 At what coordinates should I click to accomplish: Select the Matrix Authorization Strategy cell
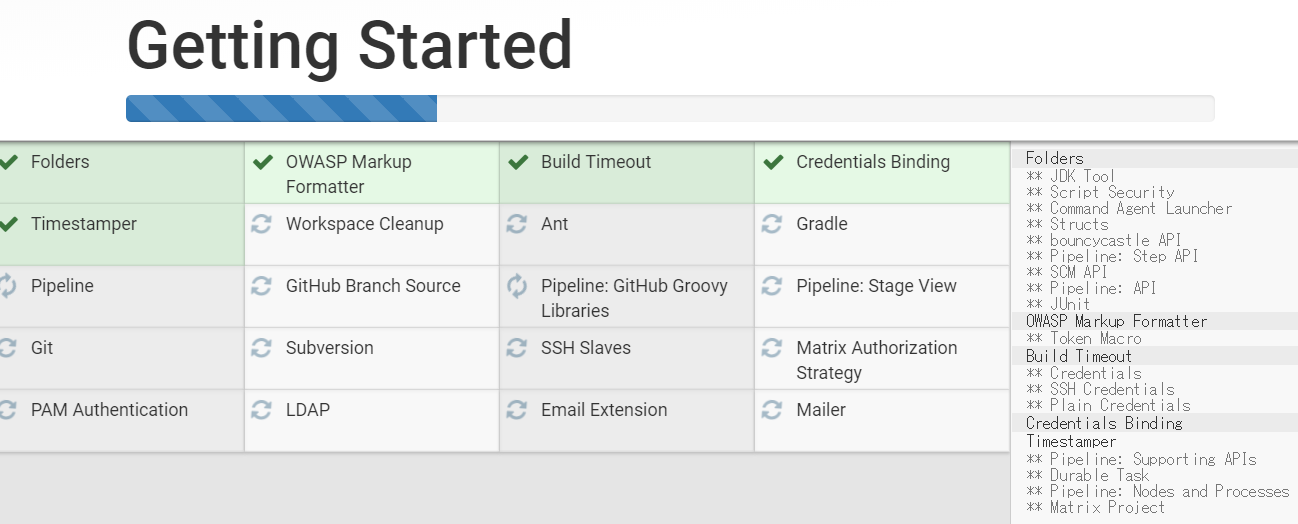click(881, 359)
